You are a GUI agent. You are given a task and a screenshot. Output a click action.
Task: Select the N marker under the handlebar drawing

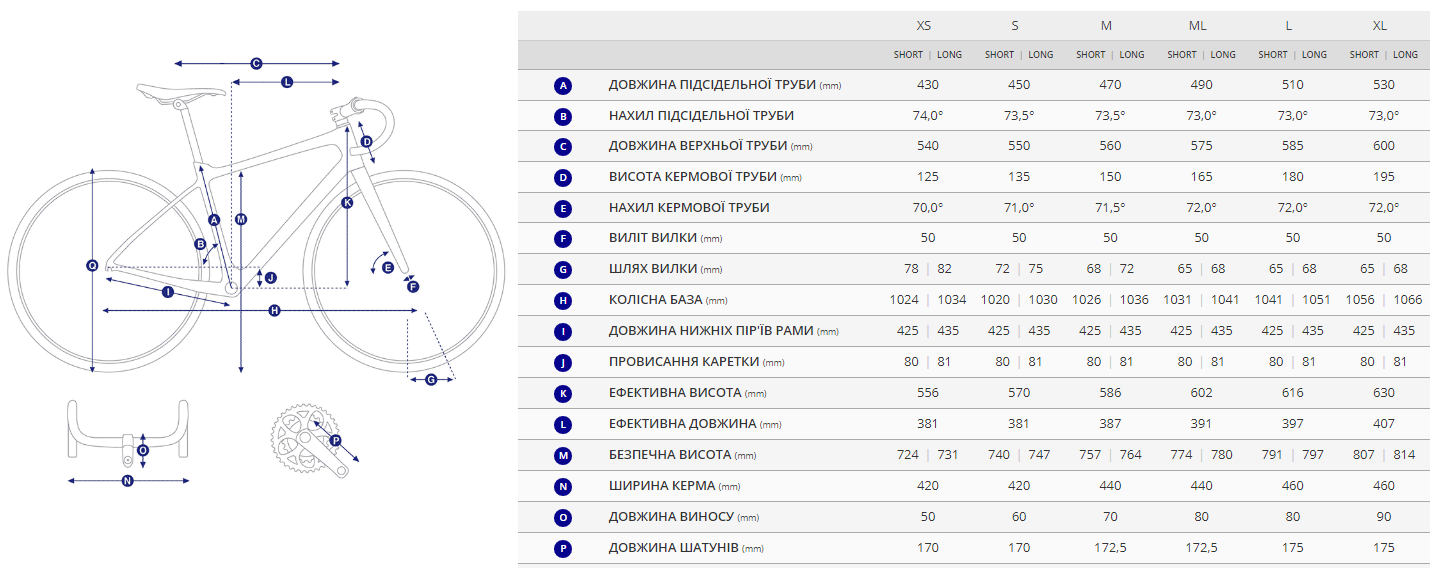(127, 481)
